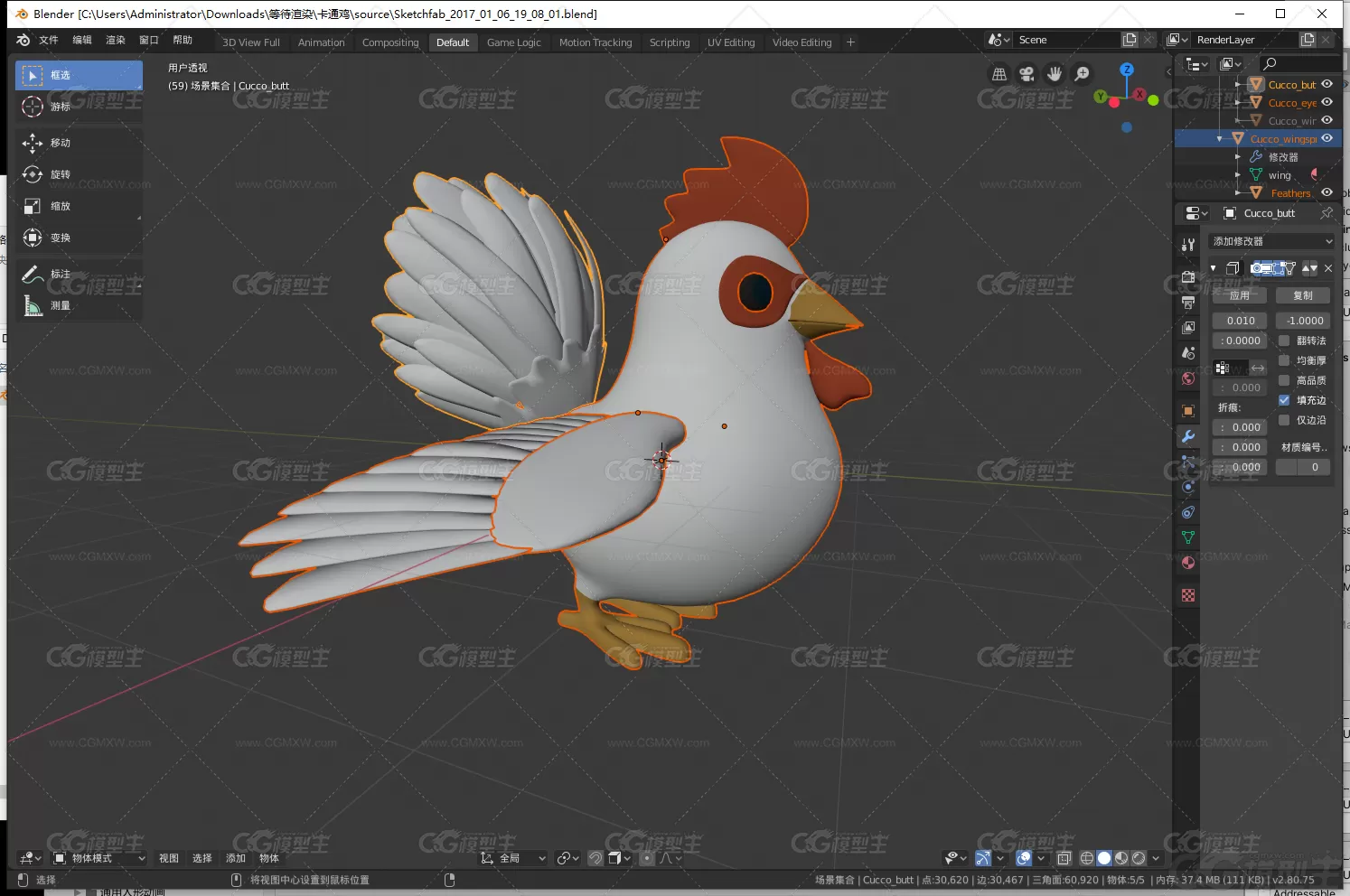Toggle pin for Cucco_butt properties context

[1327, 213]
